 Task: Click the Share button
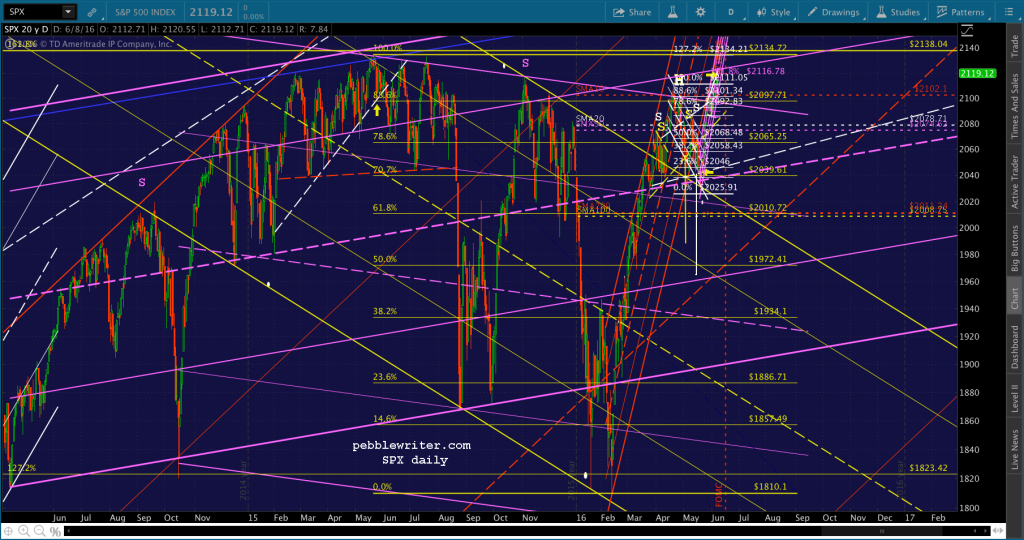632,12
